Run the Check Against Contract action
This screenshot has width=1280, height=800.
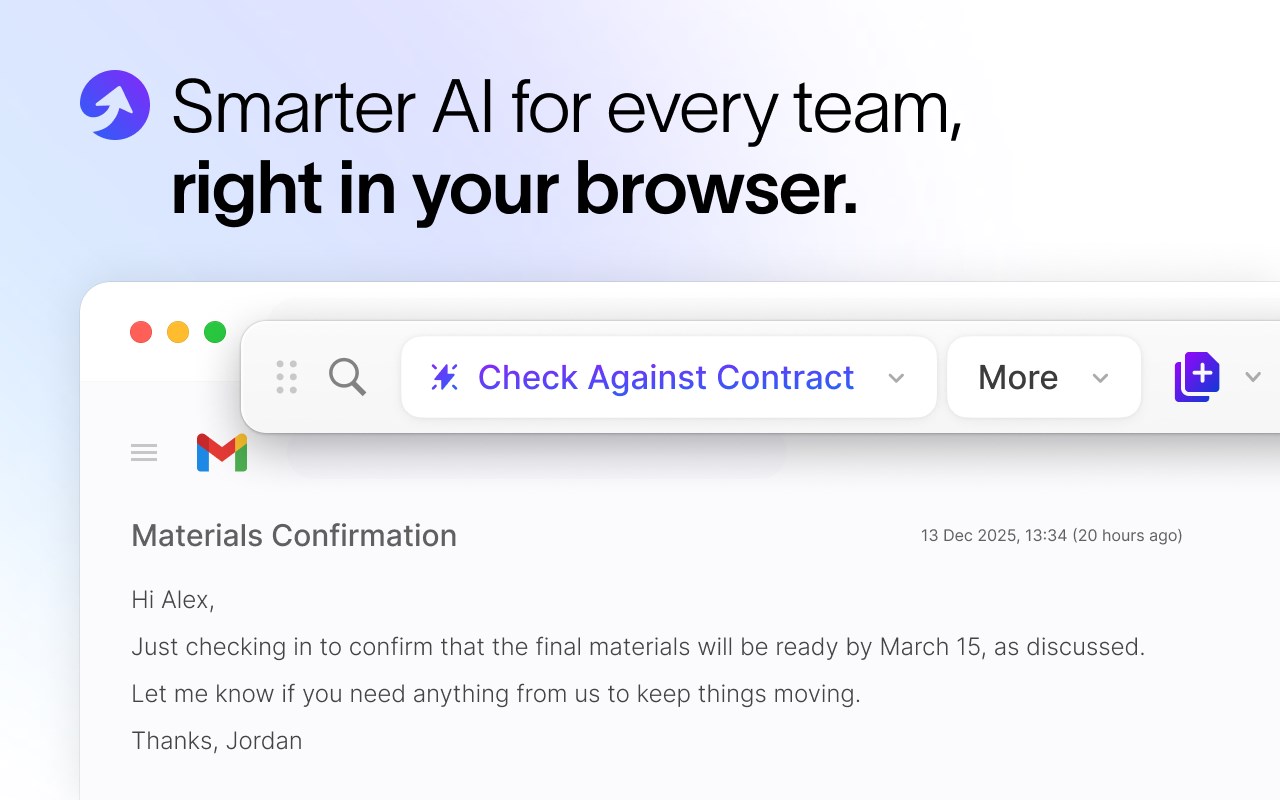(666, 377)
